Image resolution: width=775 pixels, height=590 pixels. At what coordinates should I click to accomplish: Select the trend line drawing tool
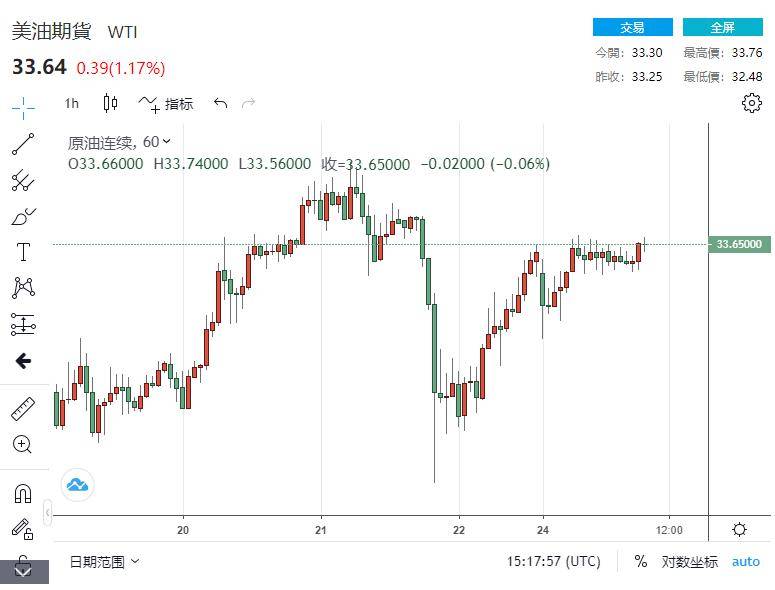pos(23,144)
